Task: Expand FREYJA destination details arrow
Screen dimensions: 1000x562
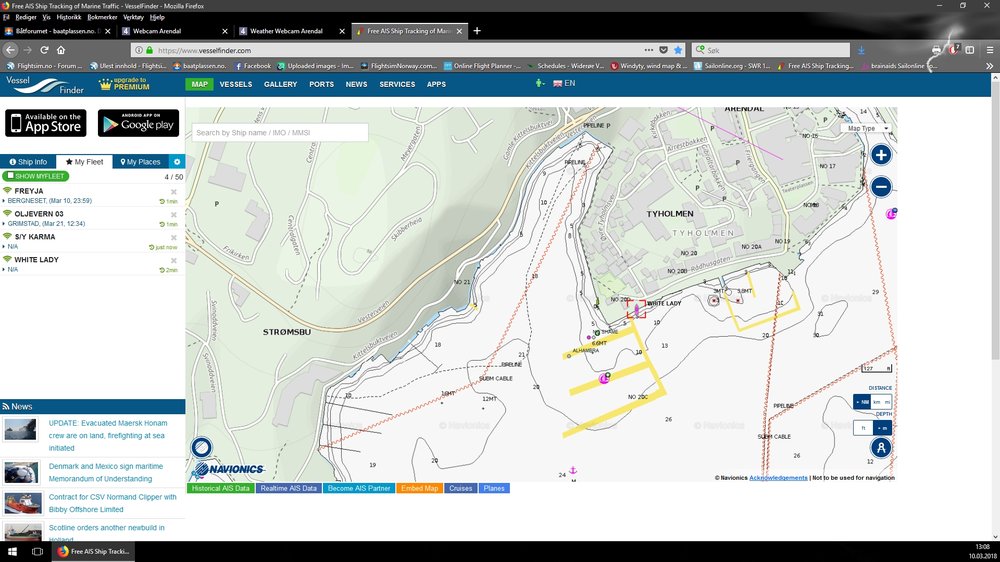Action: pyautogui.click(x=4, y=201)
